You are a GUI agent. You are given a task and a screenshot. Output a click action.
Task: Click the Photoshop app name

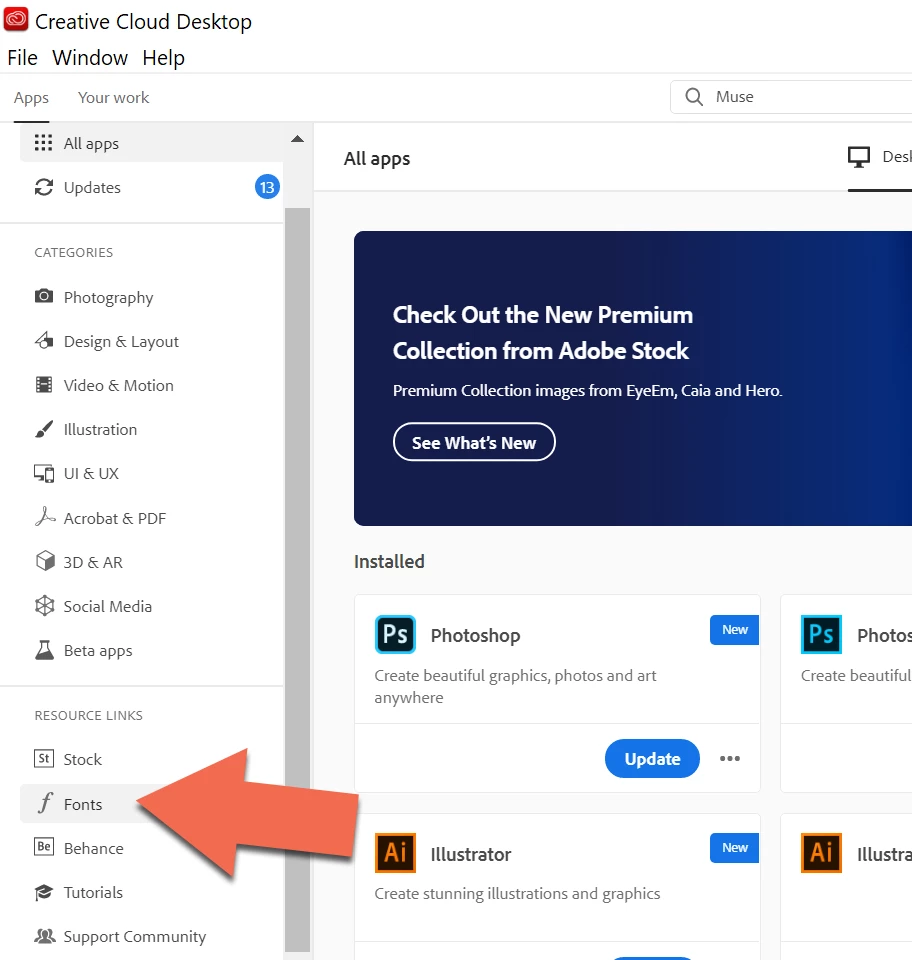point(476,636)
